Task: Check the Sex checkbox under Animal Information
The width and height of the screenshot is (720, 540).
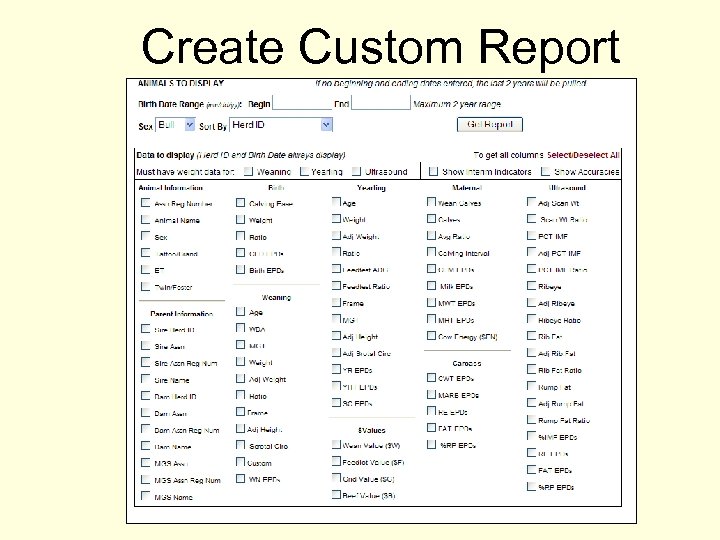Action: click(x=146, y=236)
